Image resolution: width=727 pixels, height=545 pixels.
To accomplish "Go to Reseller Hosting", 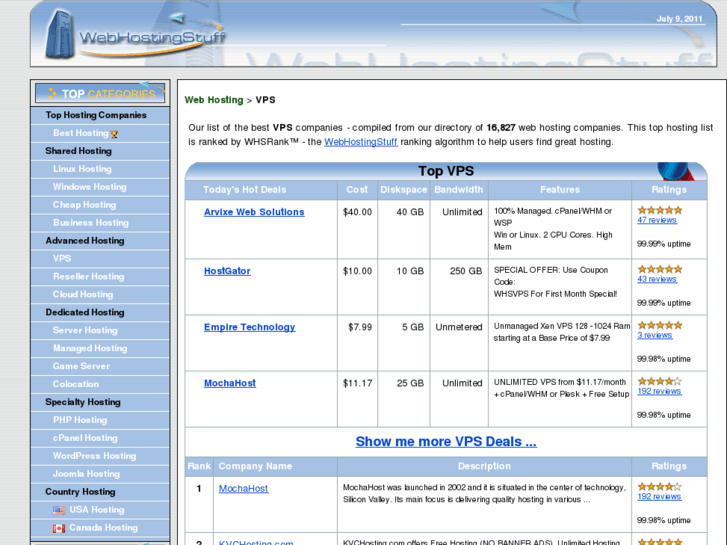I will point(89,276).
